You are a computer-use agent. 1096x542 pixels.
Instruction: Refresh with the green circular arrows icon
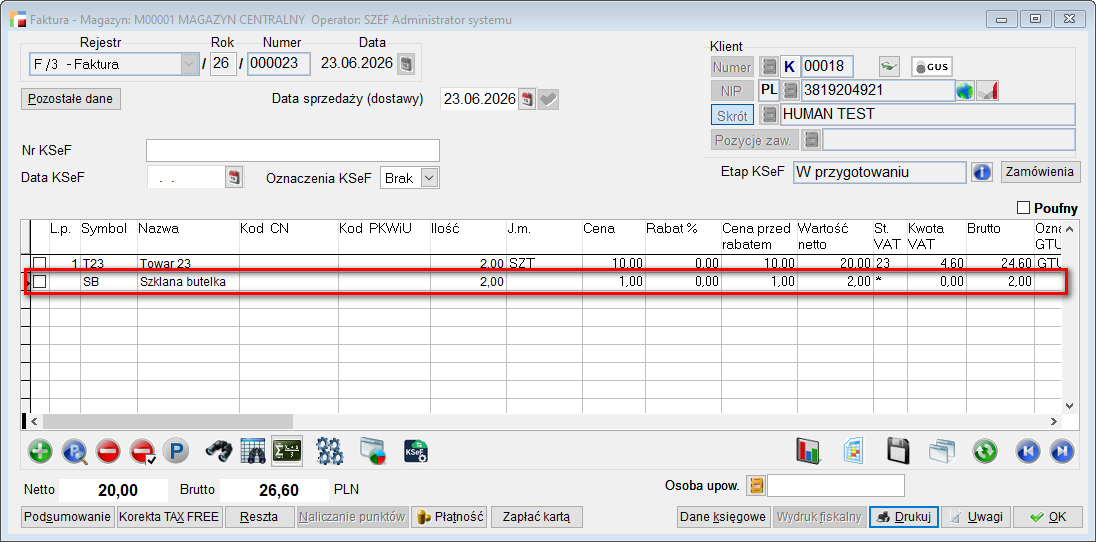tap(984, 452)
